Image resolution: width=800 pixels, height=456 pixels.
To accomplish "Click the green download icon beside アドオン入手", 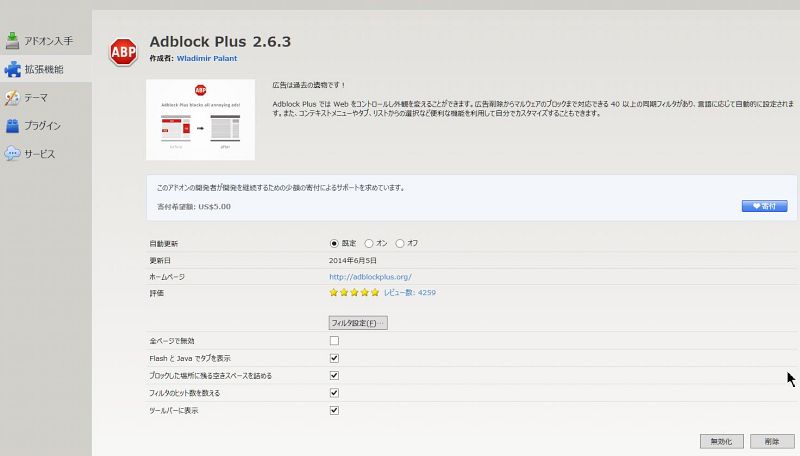I will click(12, 41).
